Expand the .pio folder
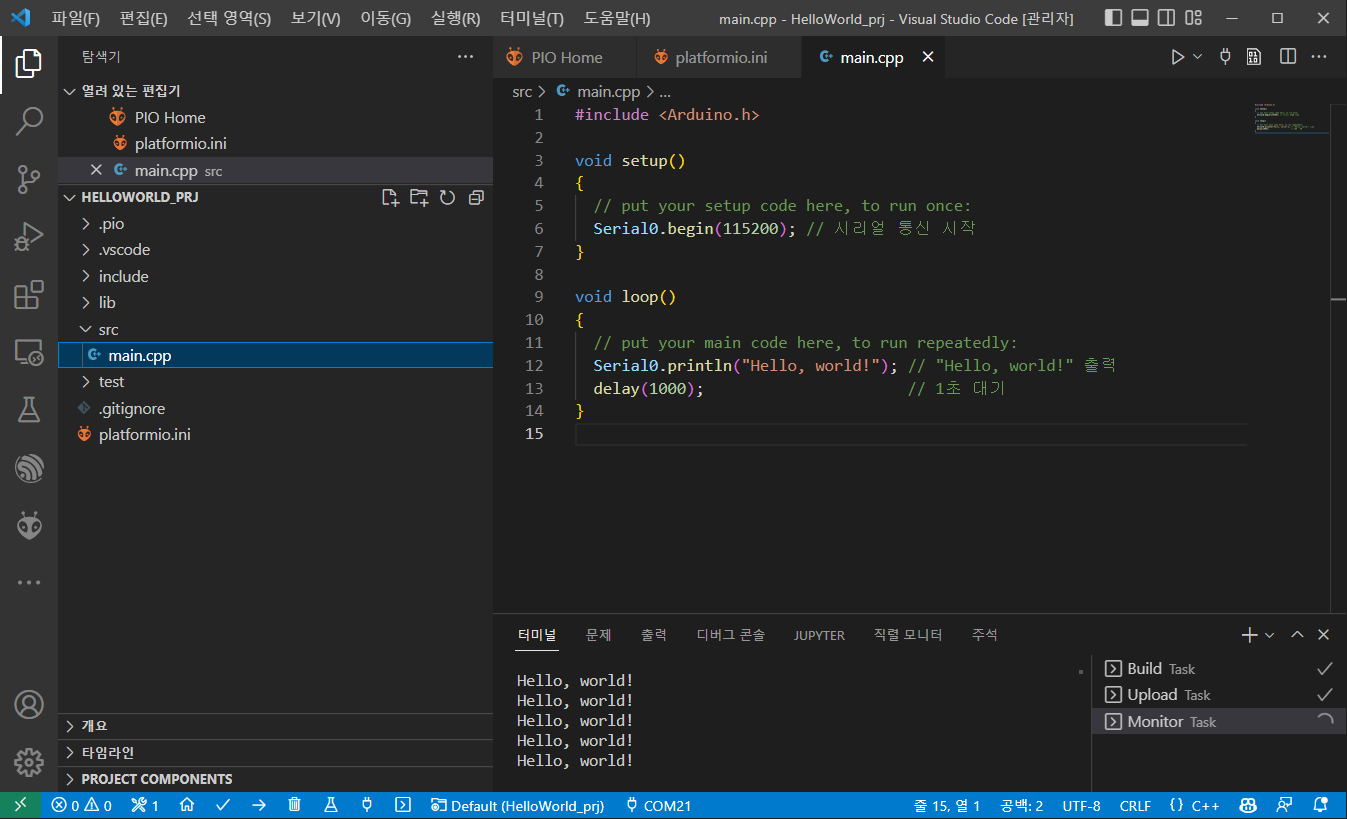The image size is (1347, 819). [x=276, y=224]
